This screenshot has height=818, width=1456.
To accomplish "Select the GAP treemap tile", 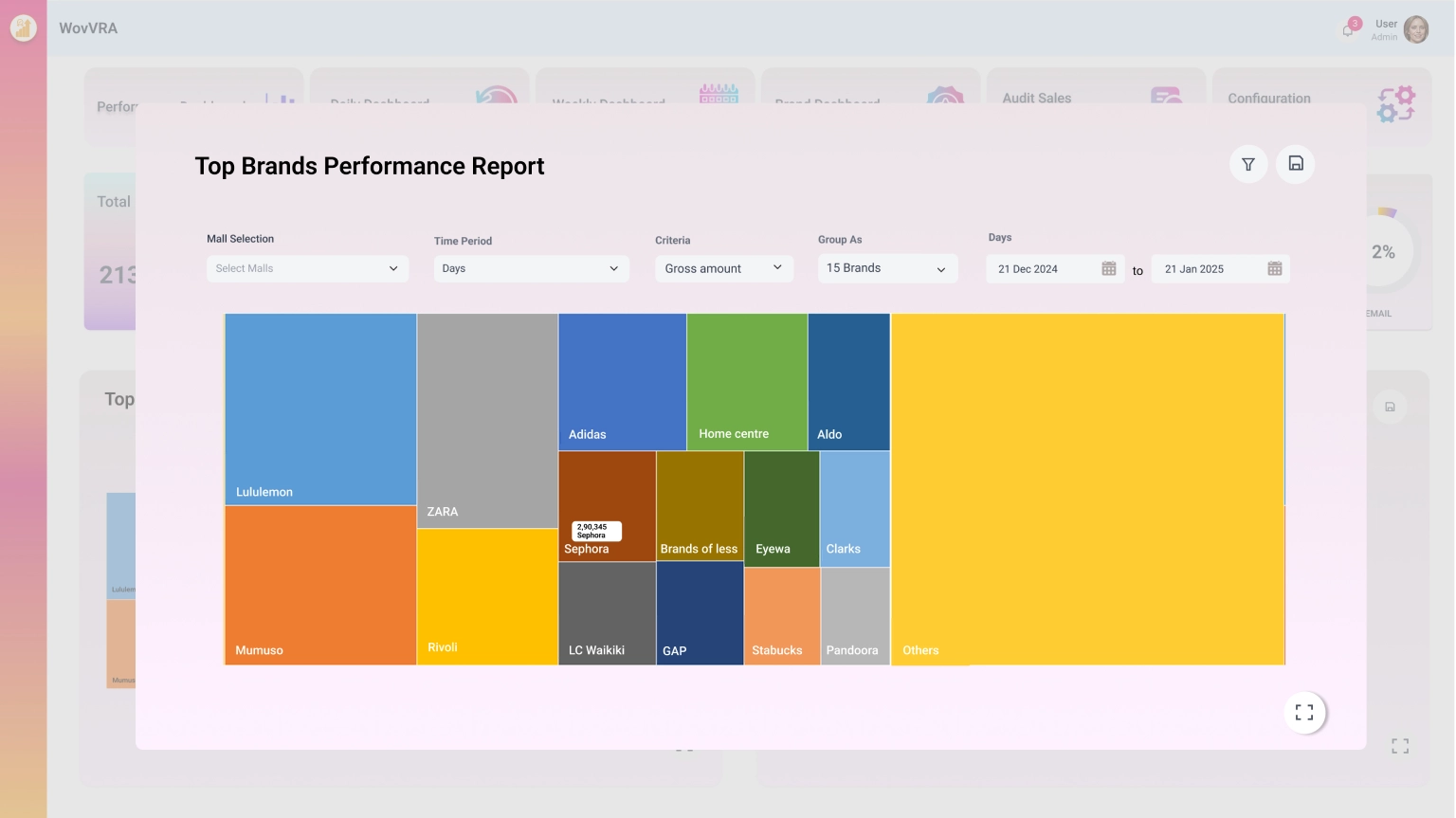I will (x=701, y=613).
